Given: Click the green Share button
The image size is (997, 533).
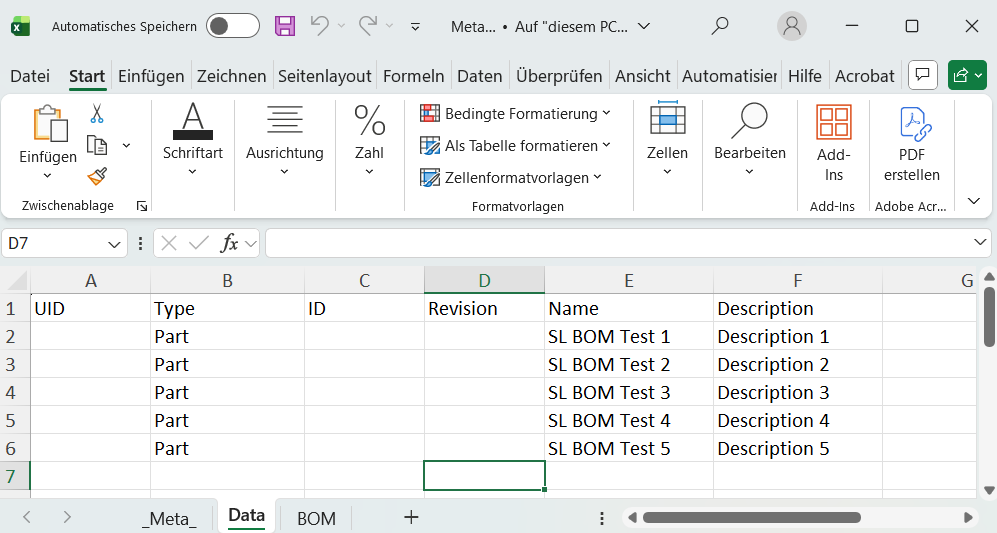Looking at the screenshot, I should (x=967, y=75).
